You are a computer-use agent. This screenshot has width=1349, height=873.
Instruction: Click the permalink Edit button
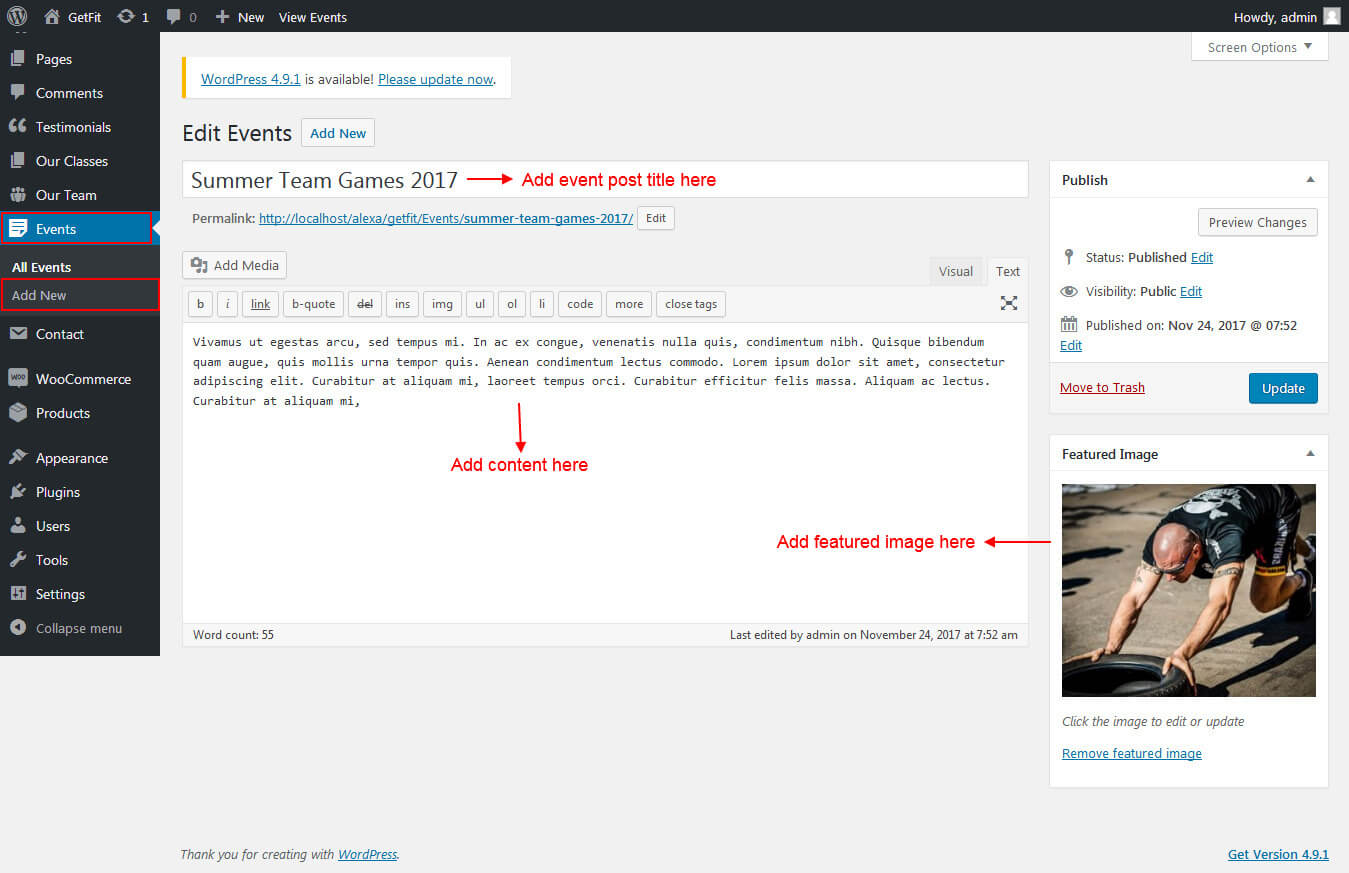point(656,218)
